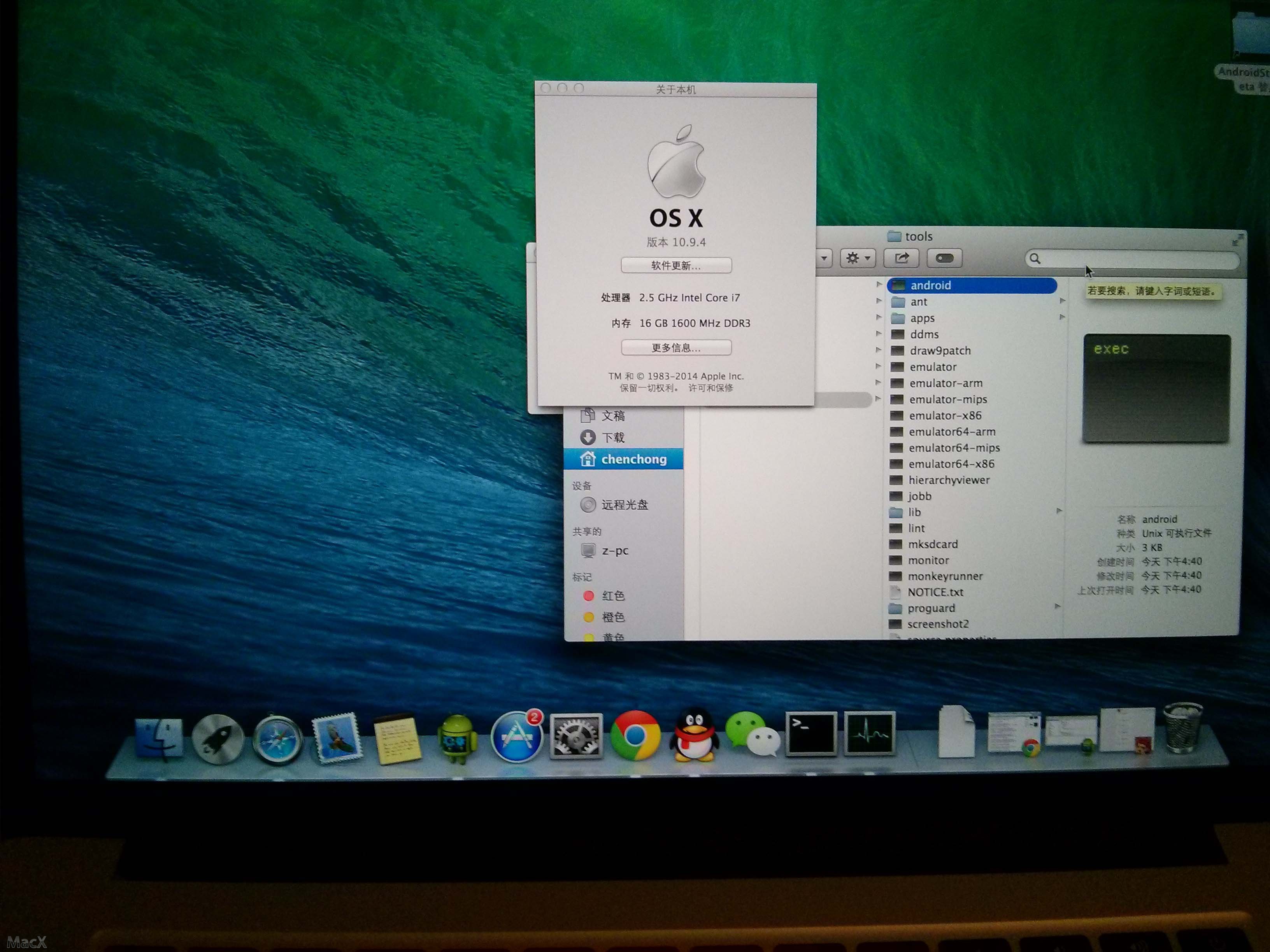Open Activity Monitor in the Dock
Image resolution: width=1270 pixels, height=952 pixels.
(x=869, y=733)
